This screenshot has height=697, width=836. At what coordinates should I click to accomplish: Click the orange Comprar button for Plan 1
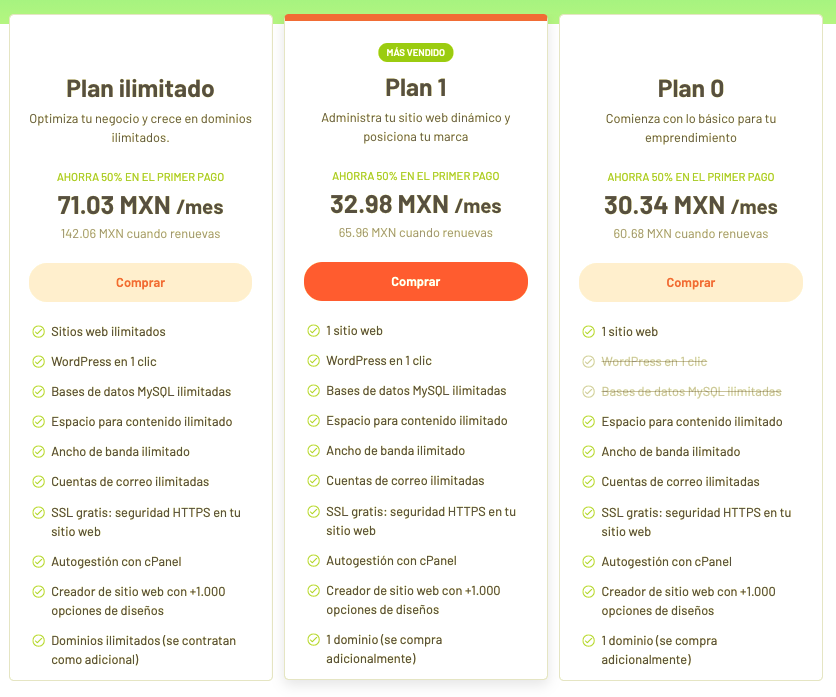[x=416, y=282]
